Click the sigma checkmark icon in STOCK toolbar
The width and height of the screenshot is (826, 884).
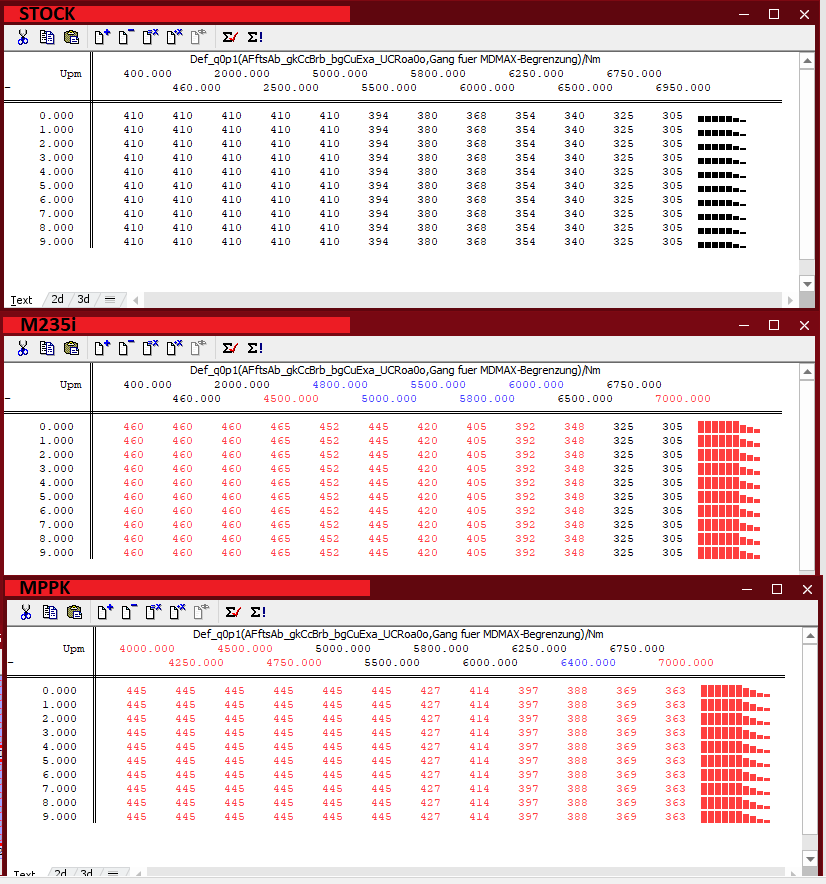pos(230,37)
